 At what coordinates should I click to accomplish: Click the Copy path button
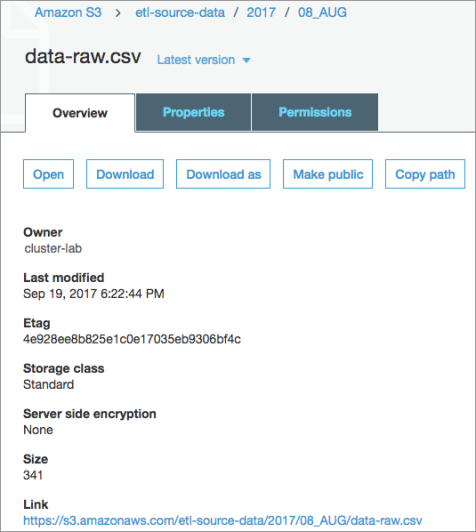(x=425, y=174)
